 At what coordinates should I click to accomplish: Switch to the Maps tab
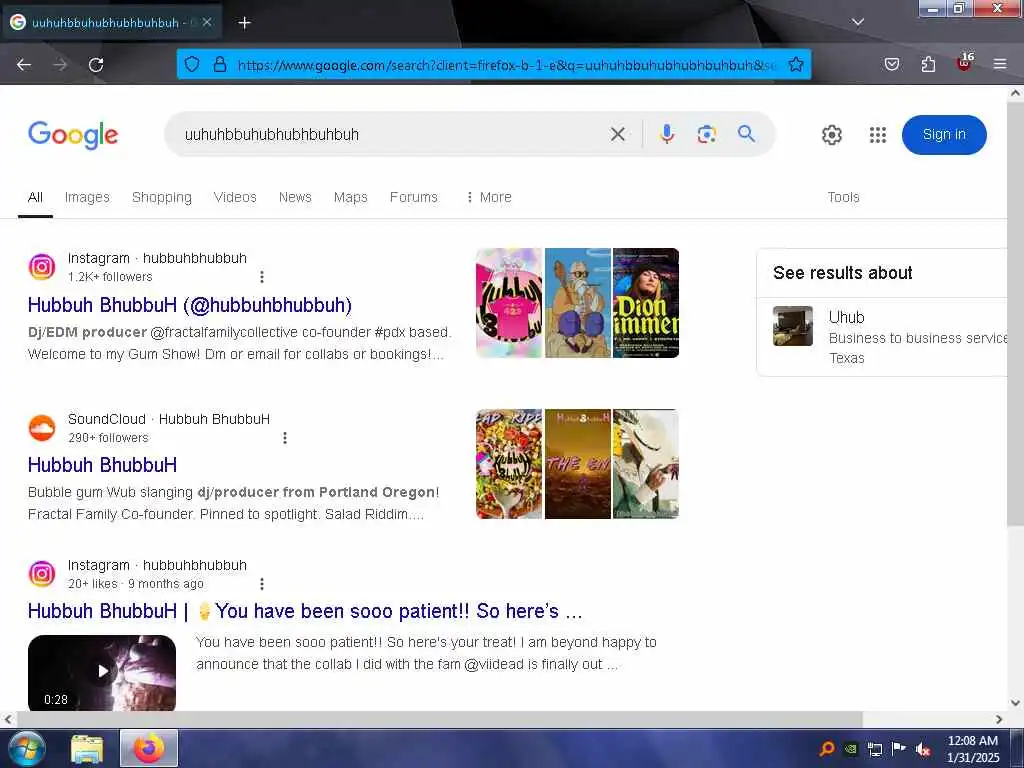pyautogui.click(x=351, y=197)
